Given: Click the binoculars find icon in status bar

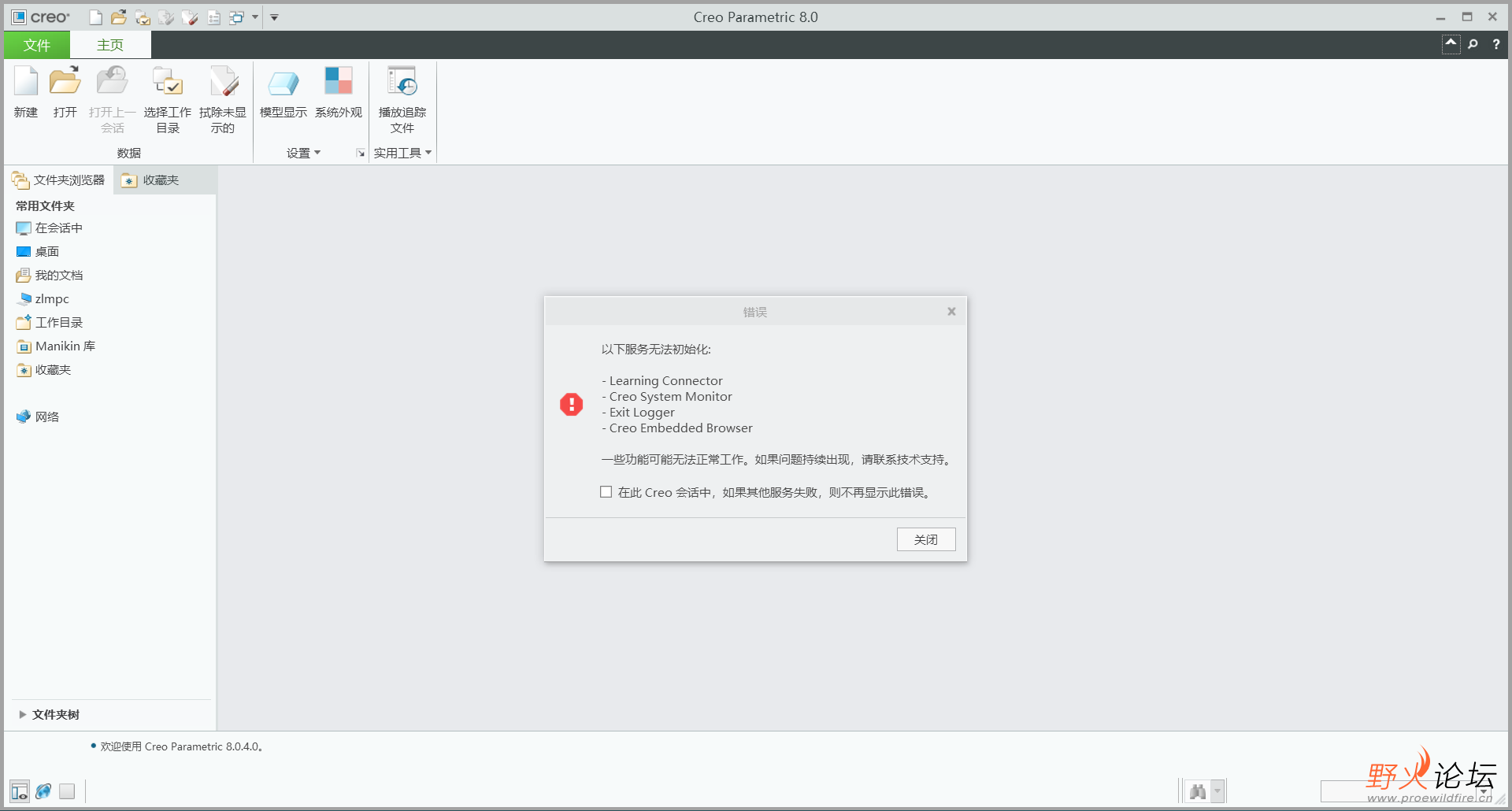Looking at the screenshot, I should coord(1198,791).
